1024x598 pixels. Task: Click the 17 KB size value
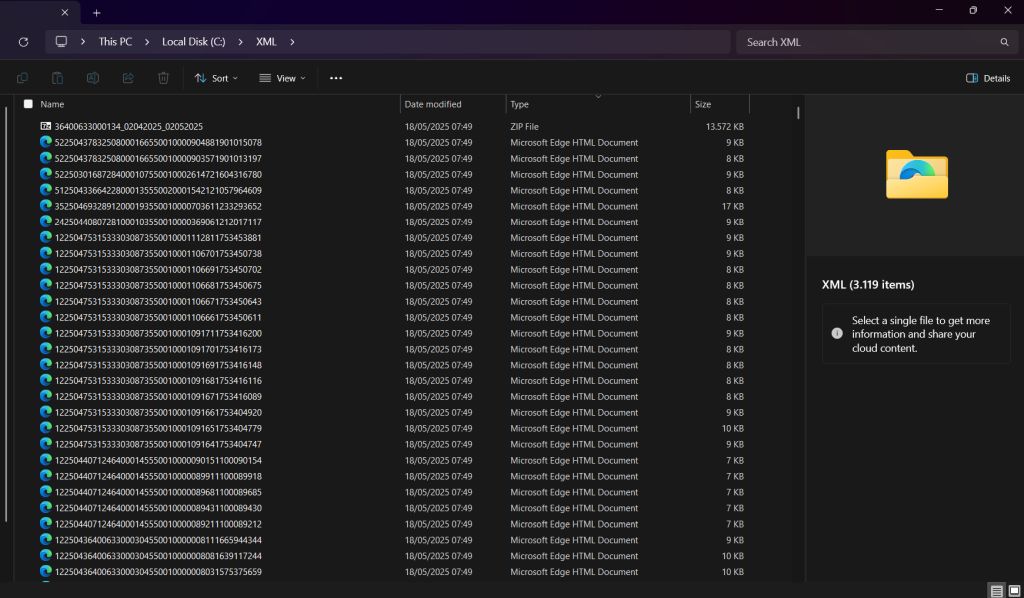click(x=733, y=206)
